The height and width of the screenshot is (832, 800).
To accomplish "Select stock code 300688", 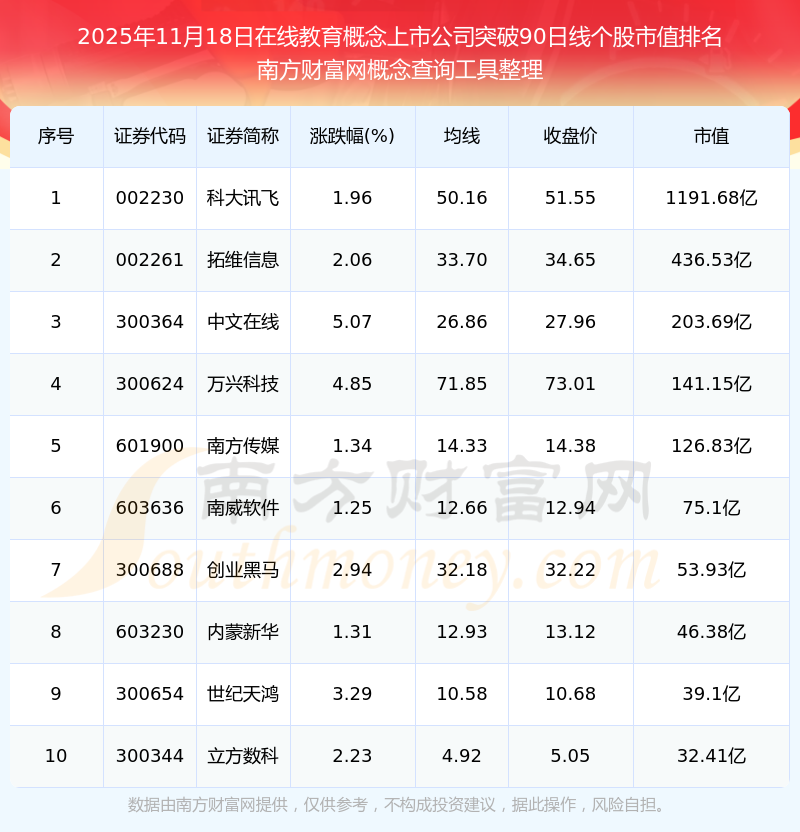I will click(x=150, y=570).
